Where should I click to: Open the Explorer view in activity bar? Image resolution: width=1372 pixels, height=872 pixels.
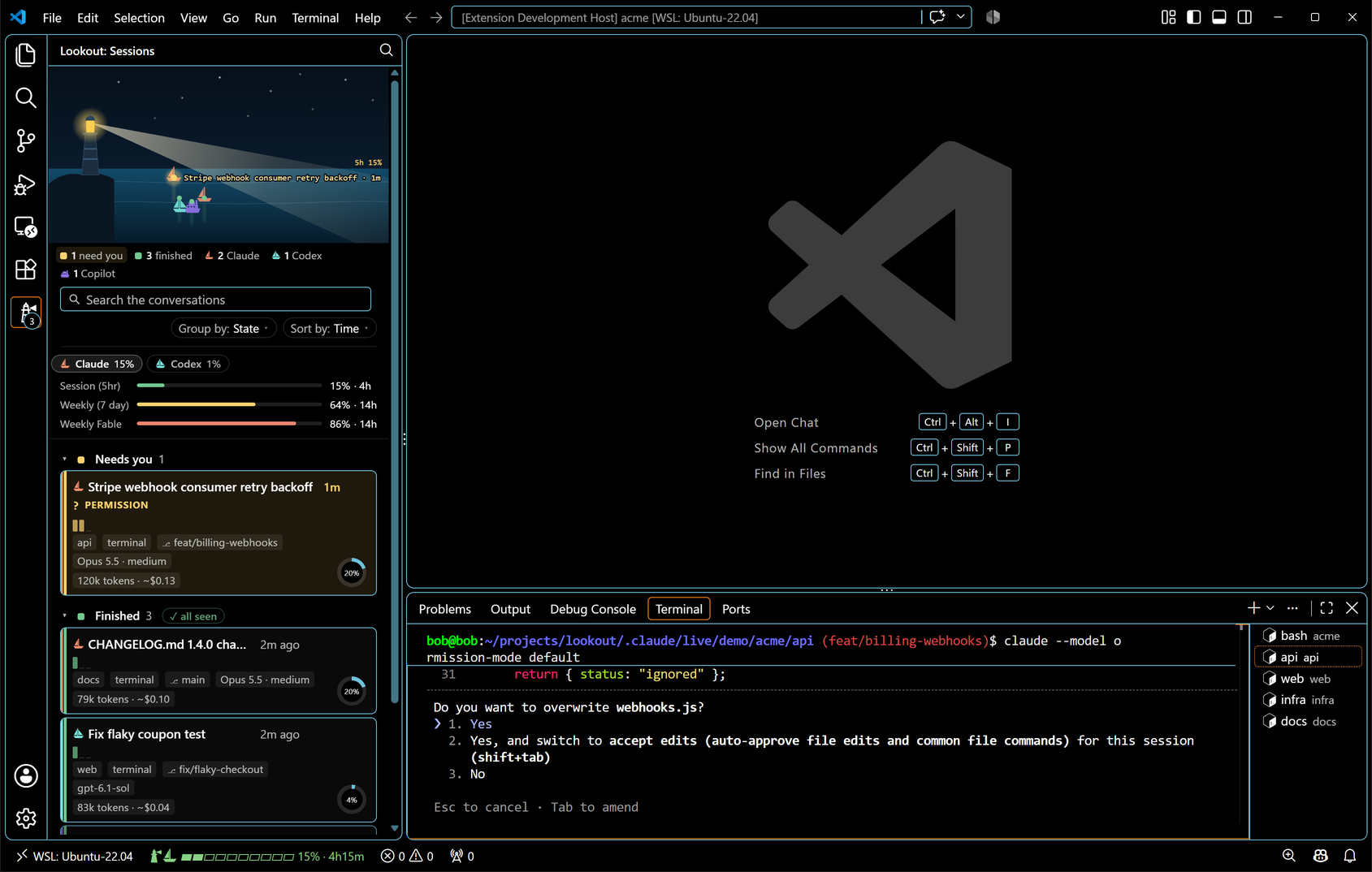coord(26,55)
